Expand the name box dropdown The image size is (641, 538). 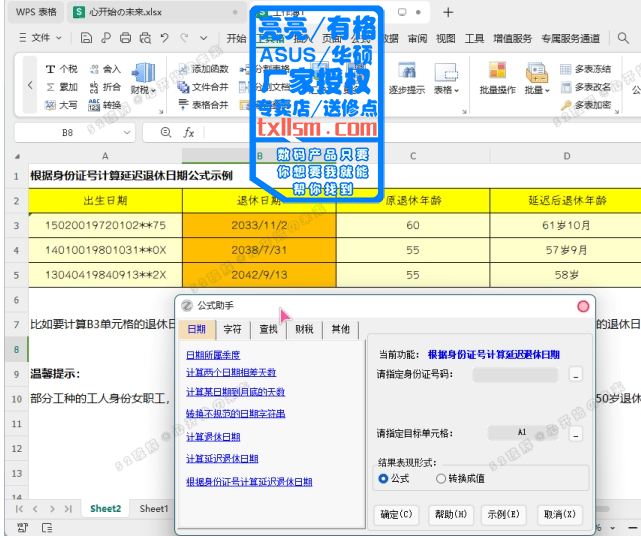[x=127, y=132]
